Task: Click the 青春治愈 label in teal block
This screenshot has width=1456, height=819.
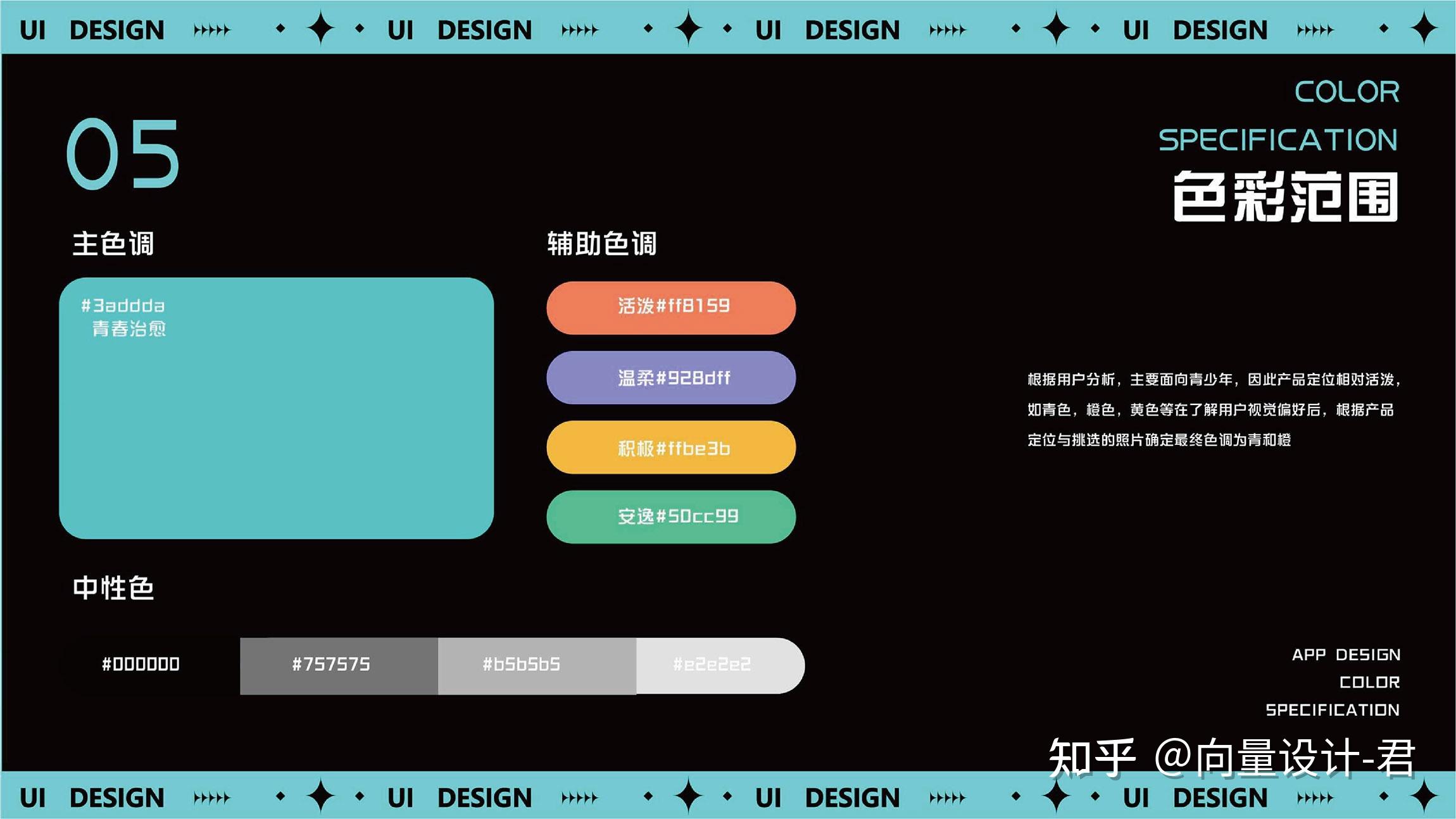Action: coord(129,328)
